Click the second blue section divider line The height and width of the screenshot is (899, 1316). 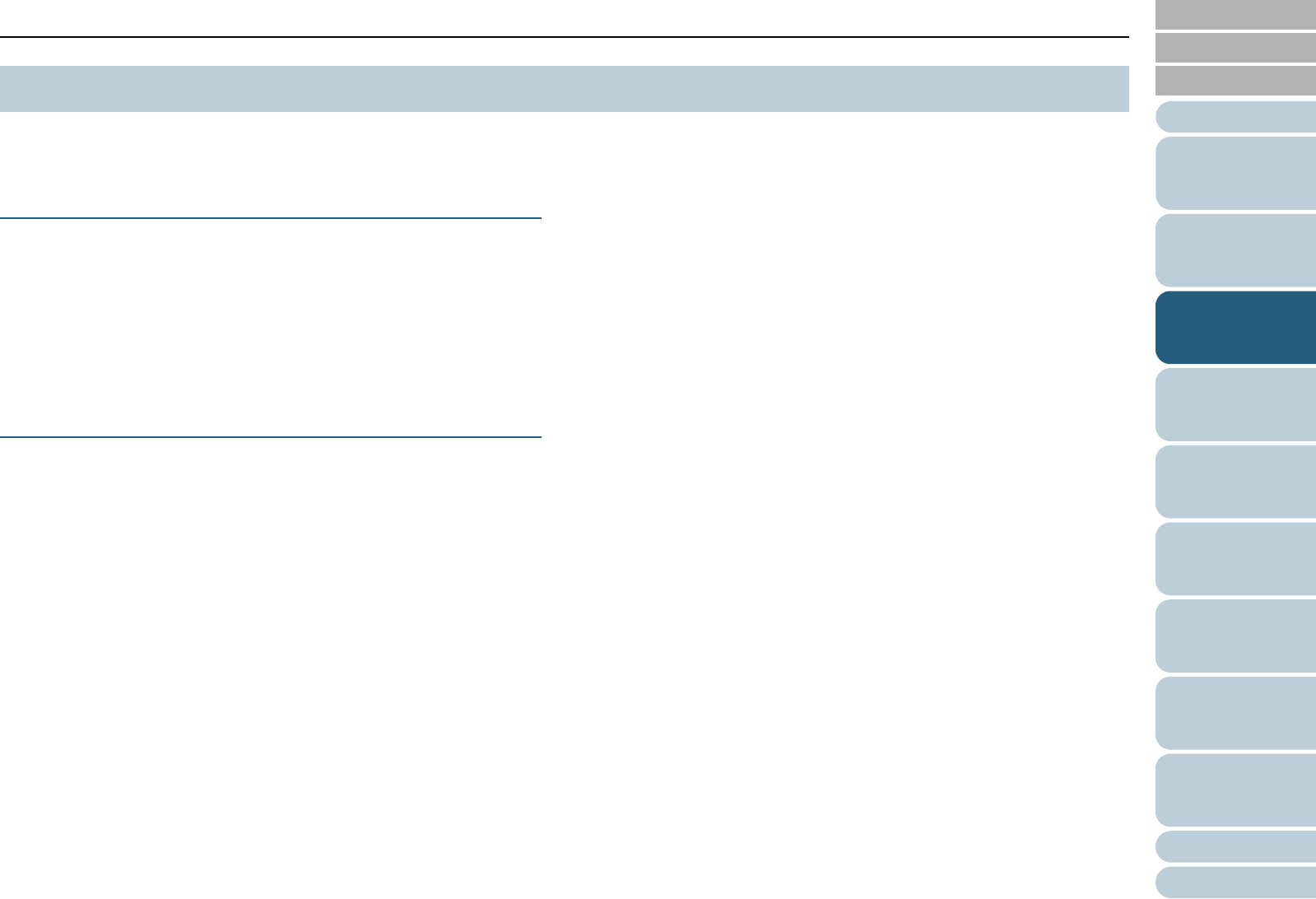(271, 436)
